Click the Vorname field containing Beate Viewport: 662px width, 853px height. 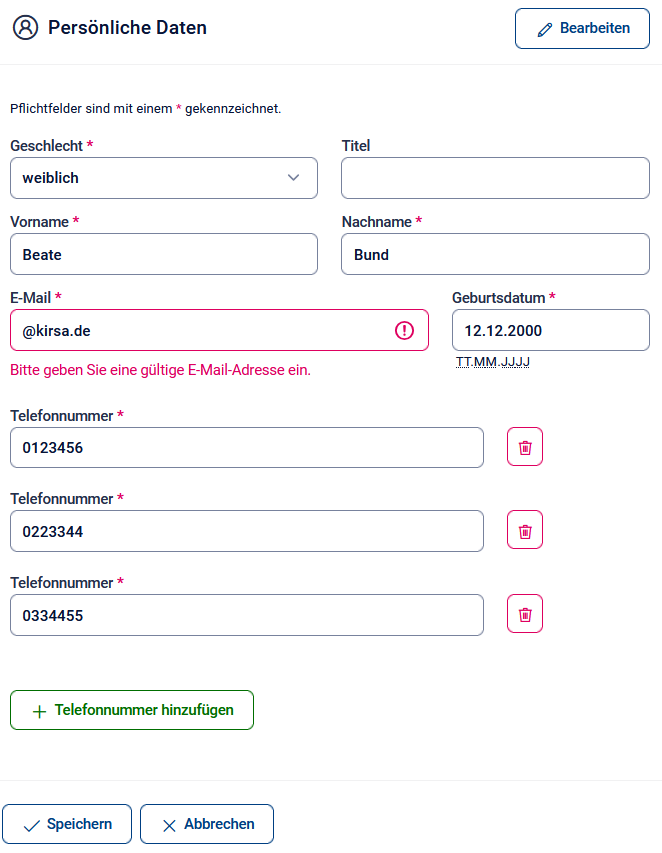coord(164,254)
